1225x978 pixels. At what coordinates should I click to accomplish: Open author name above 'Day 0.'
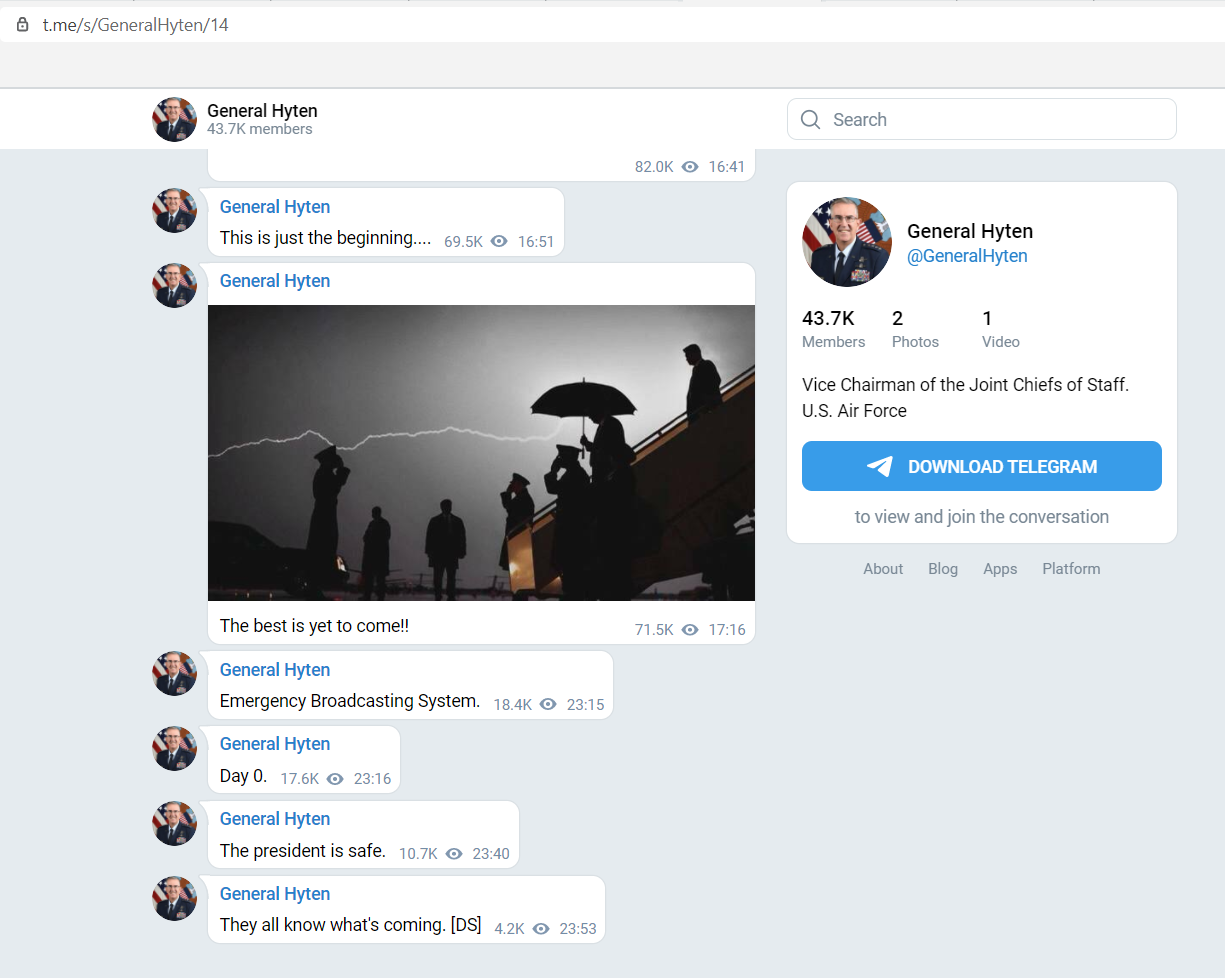coord(275,744)
